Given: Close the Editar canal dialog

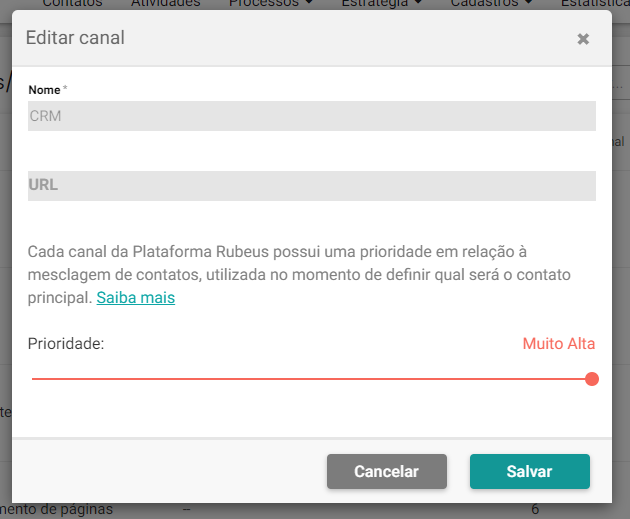Looking at the screenshot, I should coord(583,39).
